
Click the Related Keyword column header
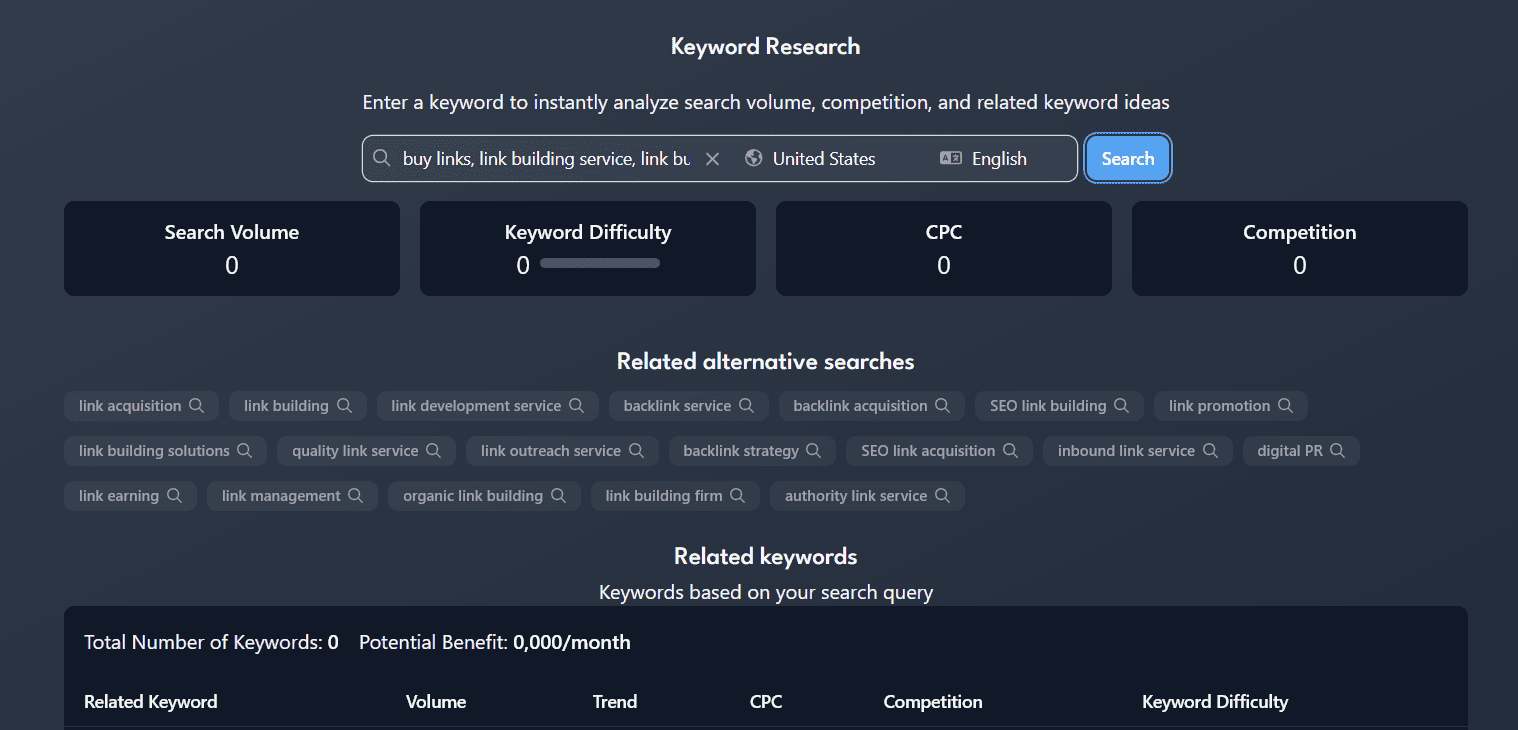coord(150,701)
